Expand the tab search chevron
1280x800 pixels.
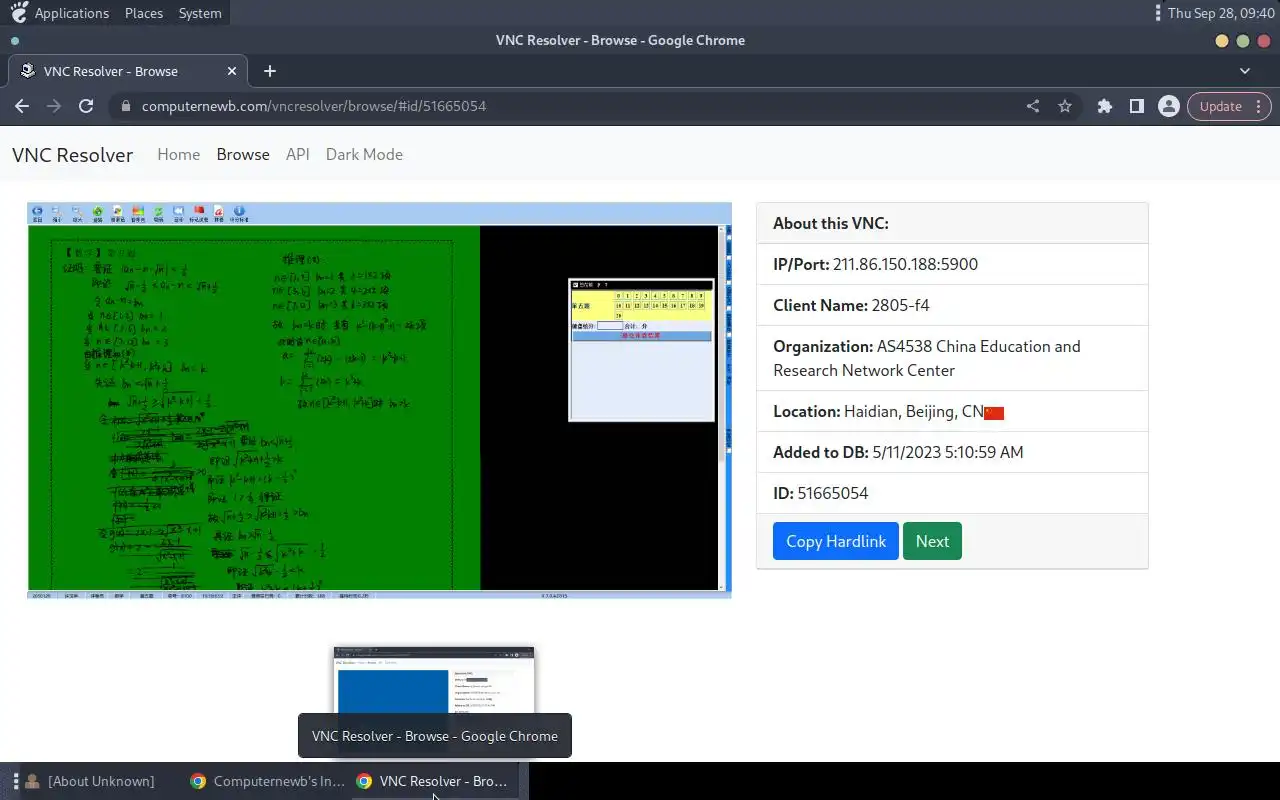[x=1245, y=71]
